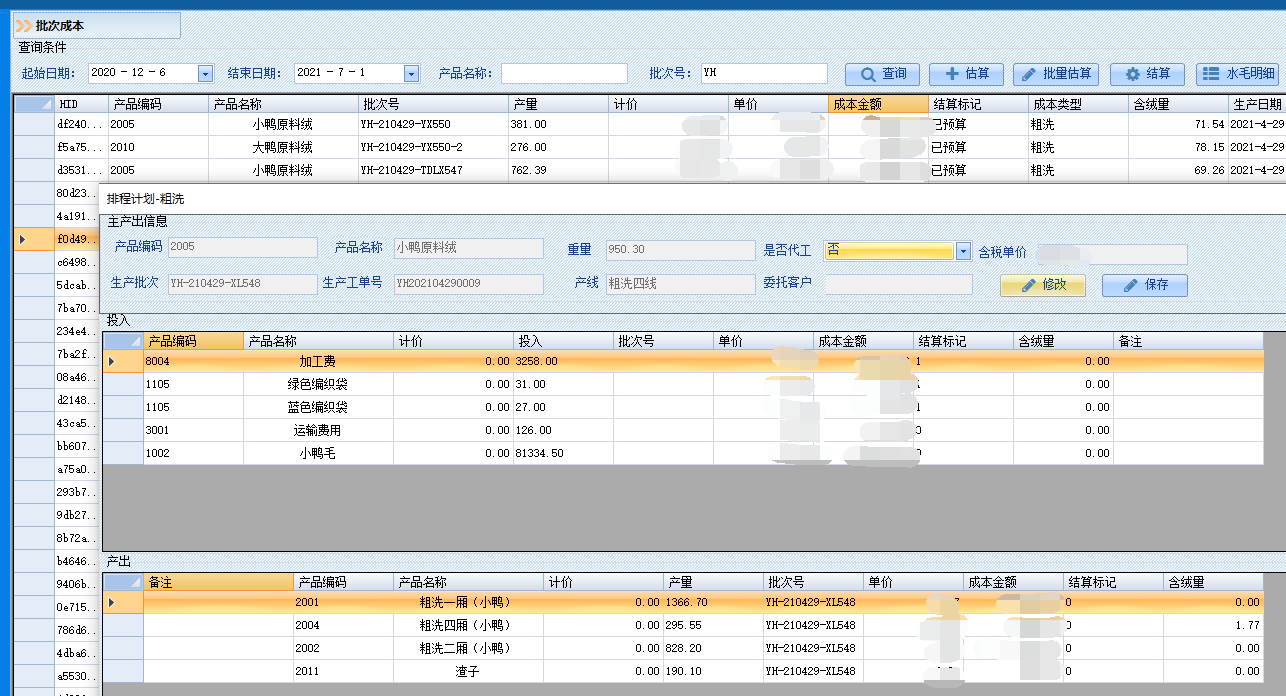Click the 保存 save button
Image resolution: width=1286 pixels, height=696 pixels.
click(x=1144, y=285)
